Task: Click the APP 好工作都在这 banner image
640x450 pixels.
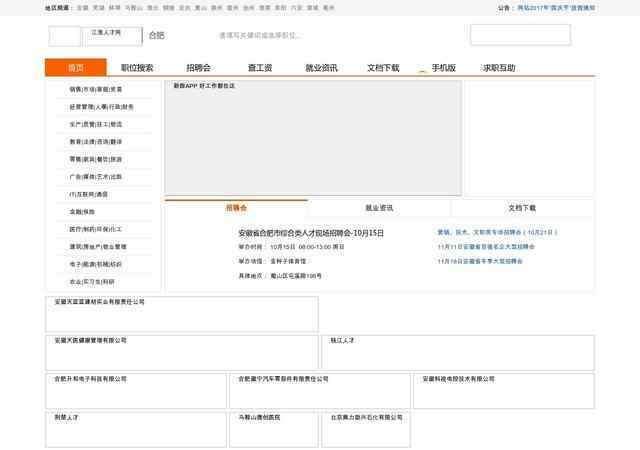Action: click(313, 138)
